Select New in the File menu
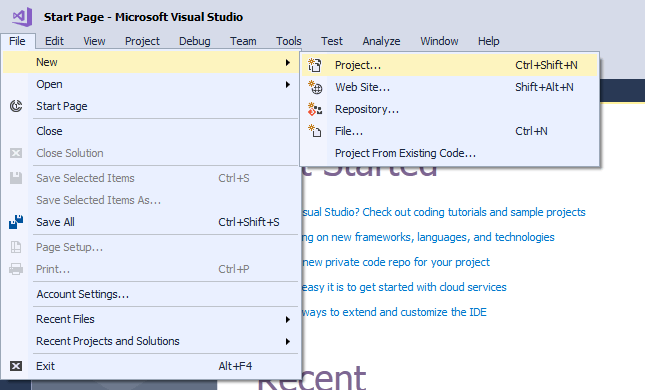Image resolution: width=645 pixels, height=390 pixels. click(x=151, y=63)
